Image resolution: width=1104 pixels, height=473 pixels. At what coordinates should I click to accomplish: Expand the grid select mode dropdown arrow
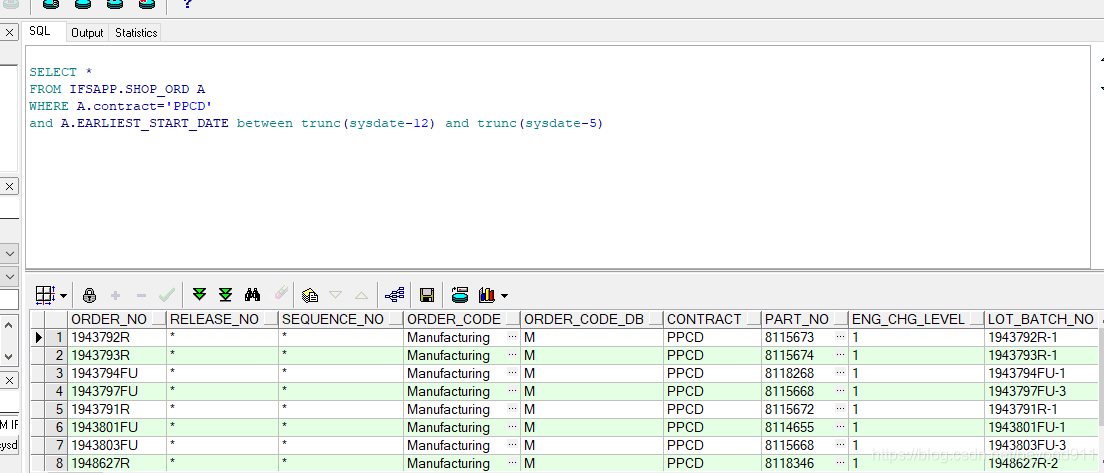coord(64,296)
